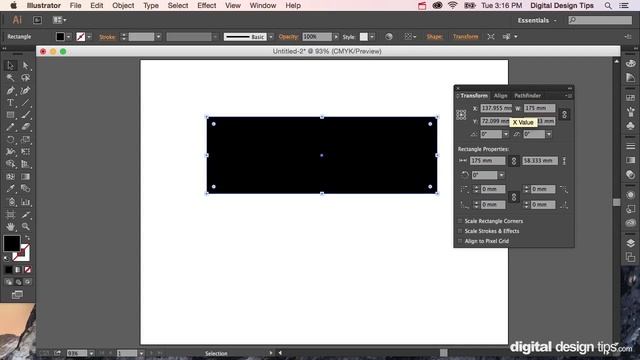Select the Artboard tool

pyautogui.click(x=10, y=214)
